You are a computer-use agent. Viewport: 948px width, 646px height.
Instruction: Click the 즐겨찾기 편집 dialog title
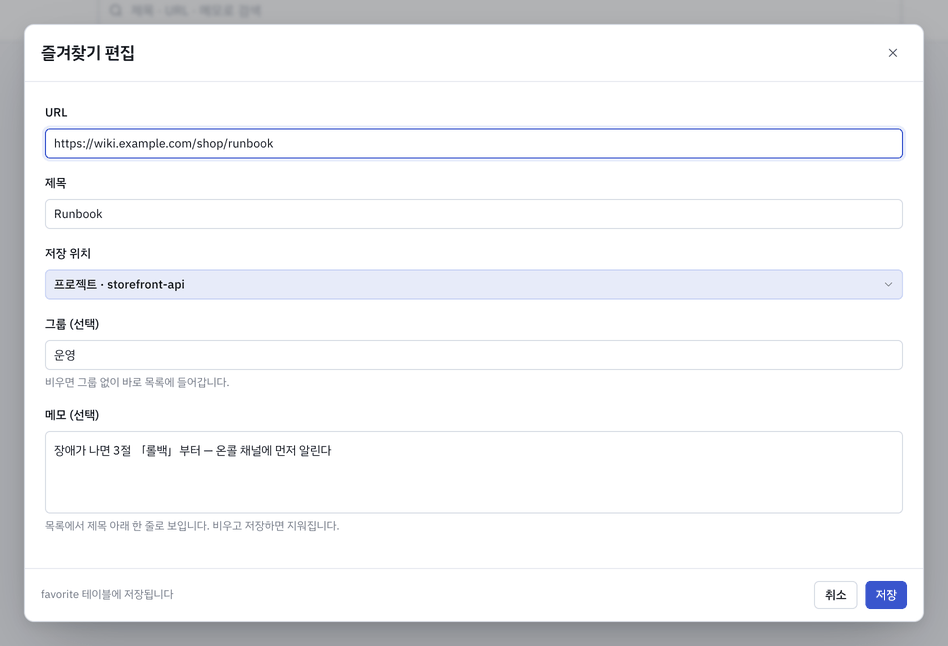click(88, 53)
